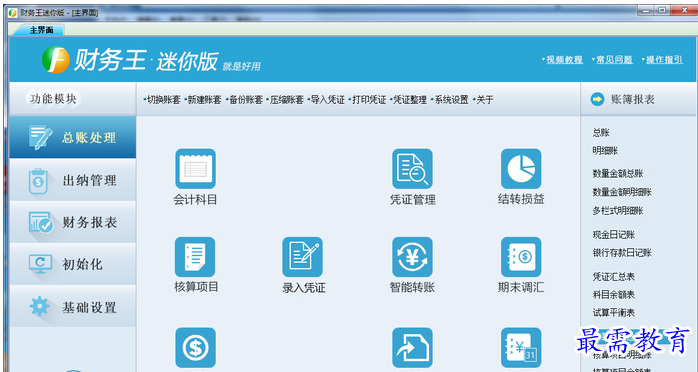Click the arrow icon beside 账簿报表

point(597,99)
